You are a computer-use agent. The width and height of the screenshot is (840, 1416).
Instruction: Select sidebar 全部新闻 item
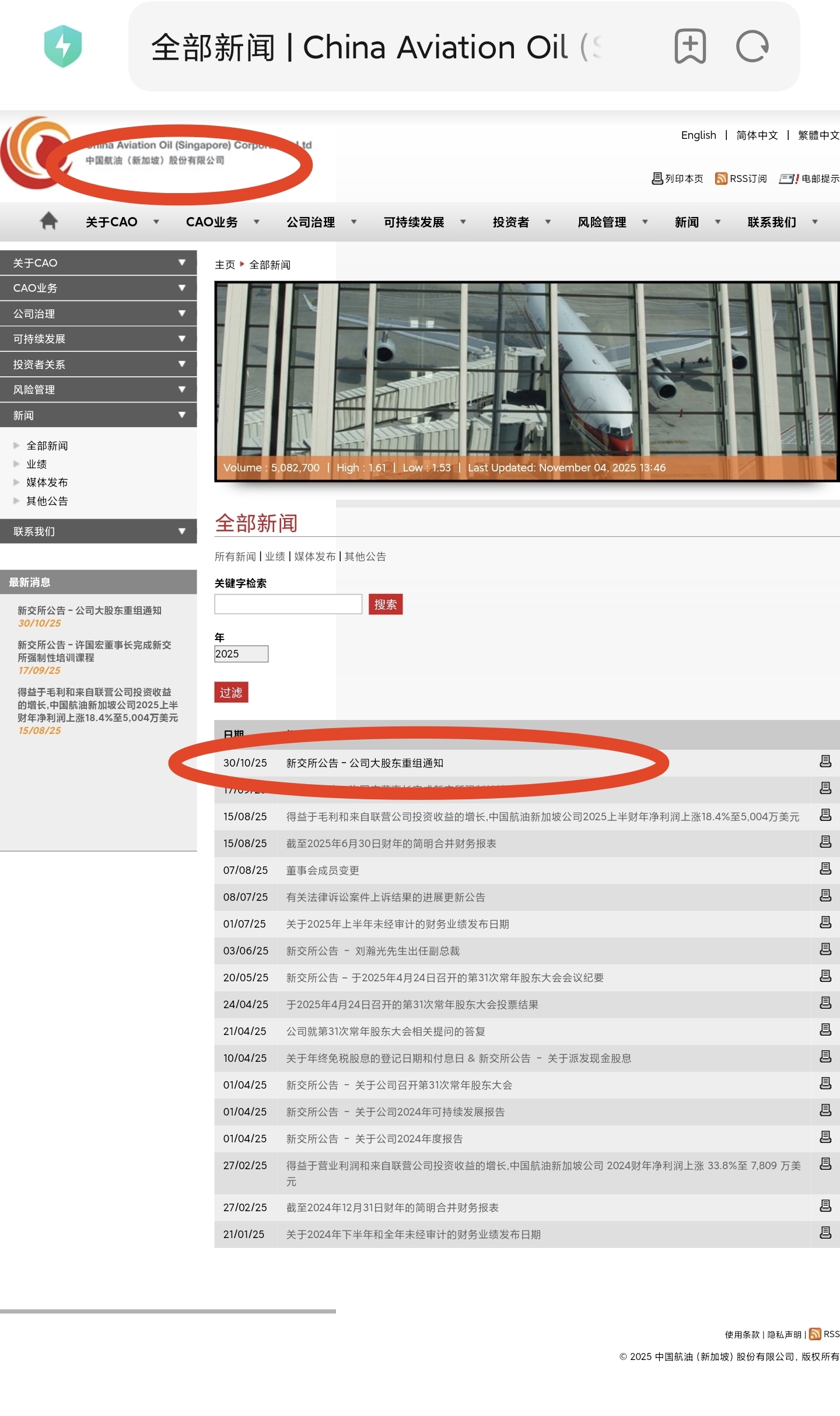pyautogui.click(x=47, y=445)
